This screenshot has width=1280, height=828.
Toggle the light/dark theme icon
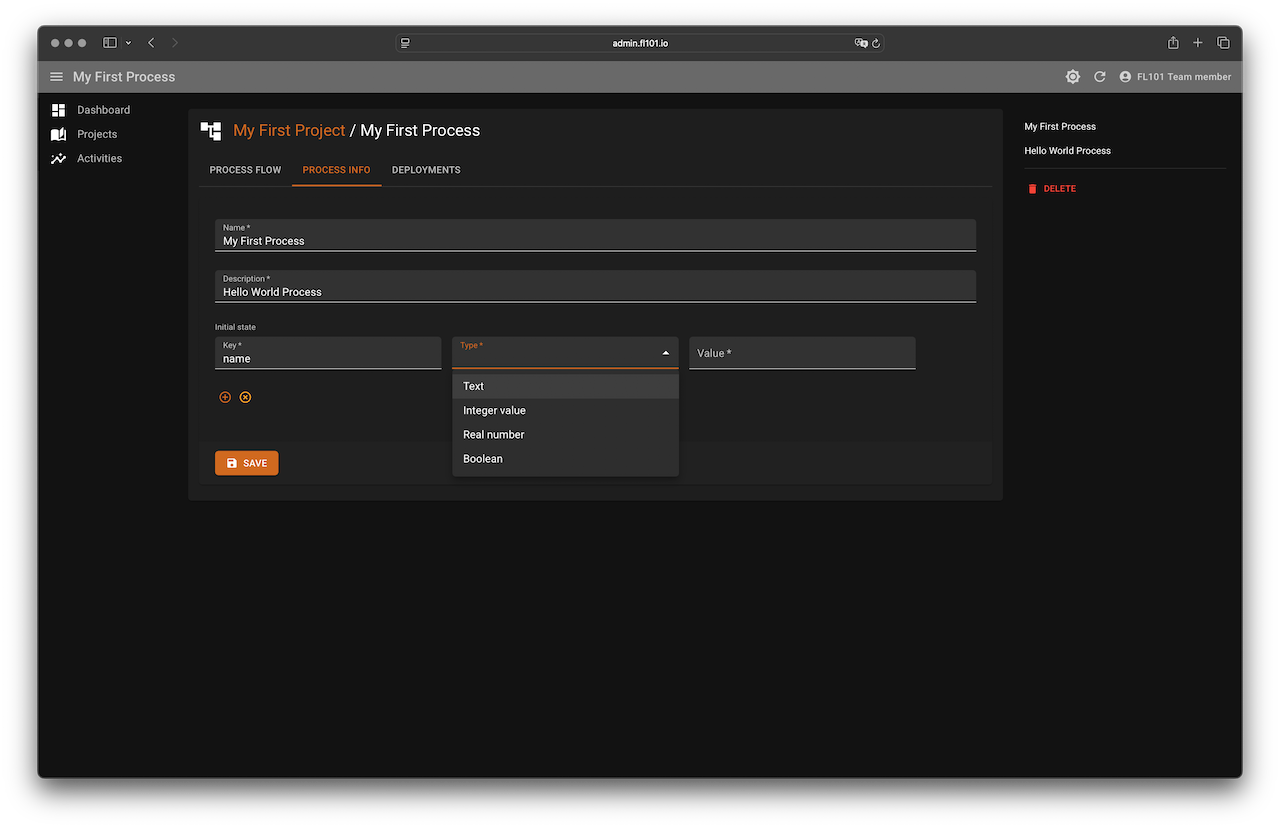point(1073,77)
